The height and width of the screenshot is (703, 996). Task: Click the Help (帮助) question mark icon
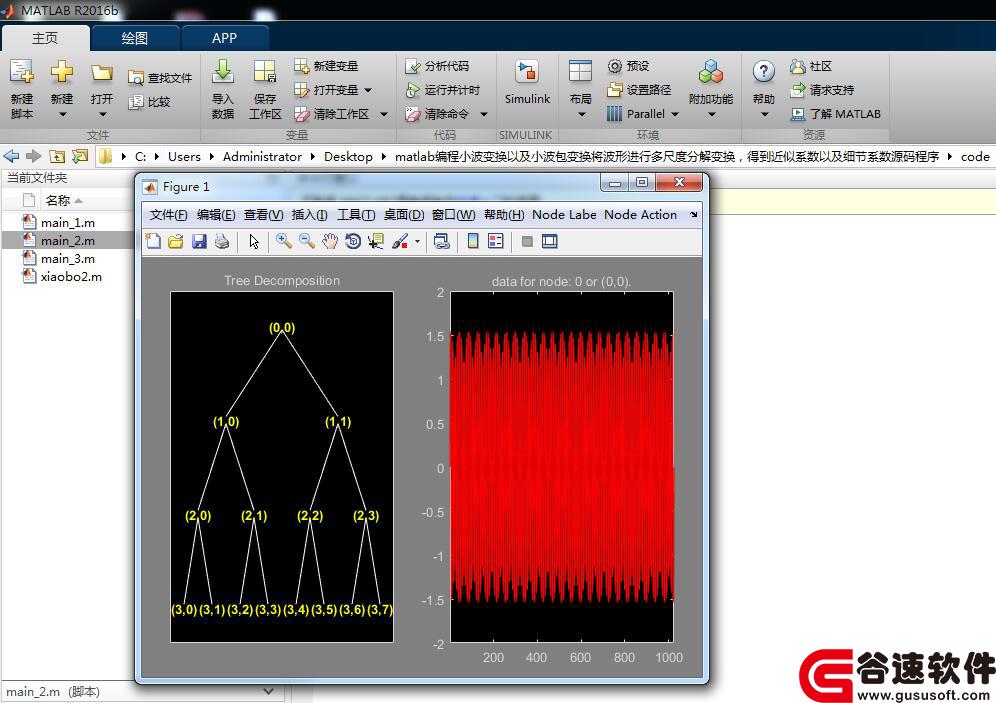click(x=764, y=71)
